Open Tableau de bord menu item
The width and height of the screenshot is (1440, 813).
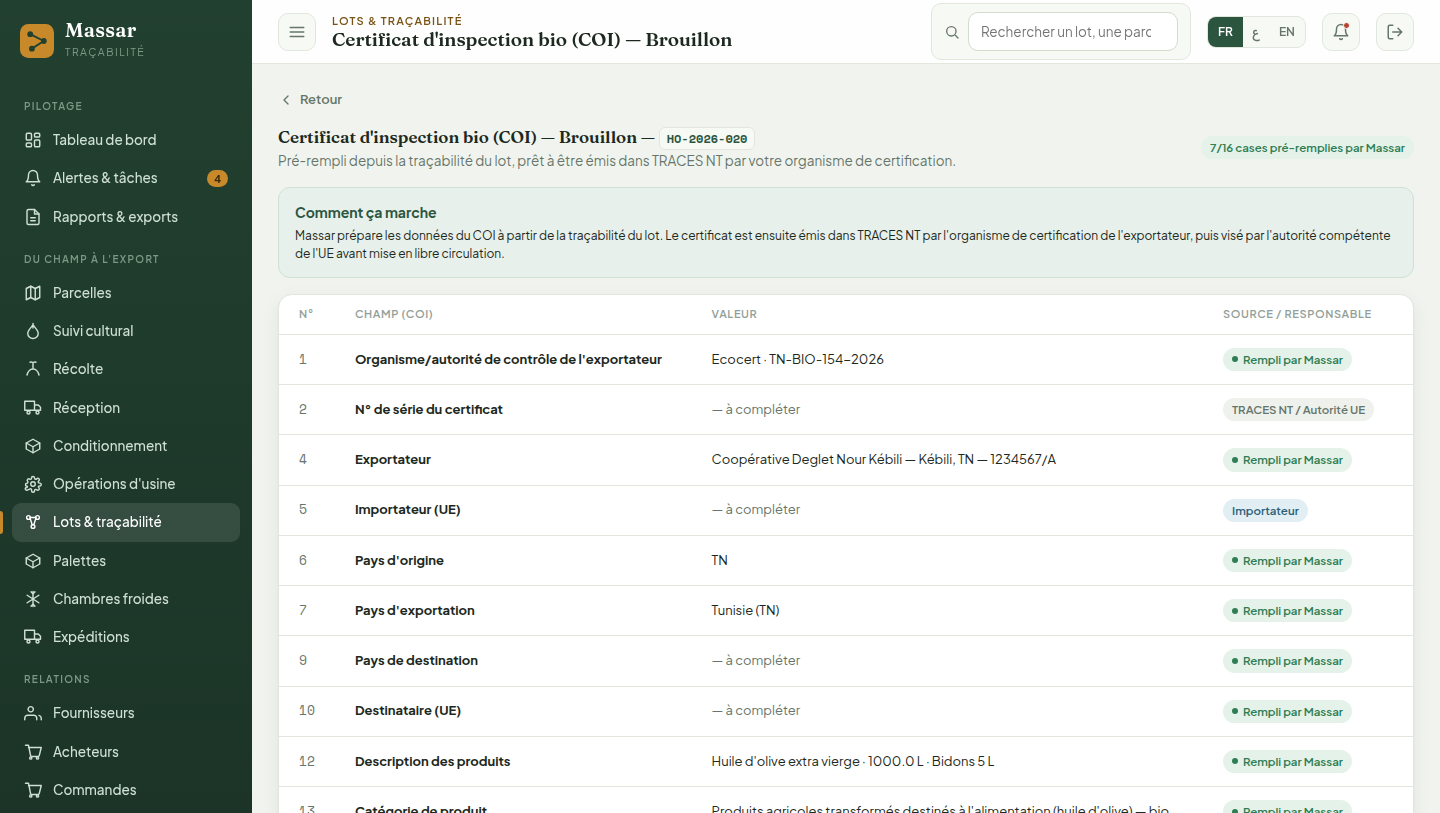click(126, 140)
